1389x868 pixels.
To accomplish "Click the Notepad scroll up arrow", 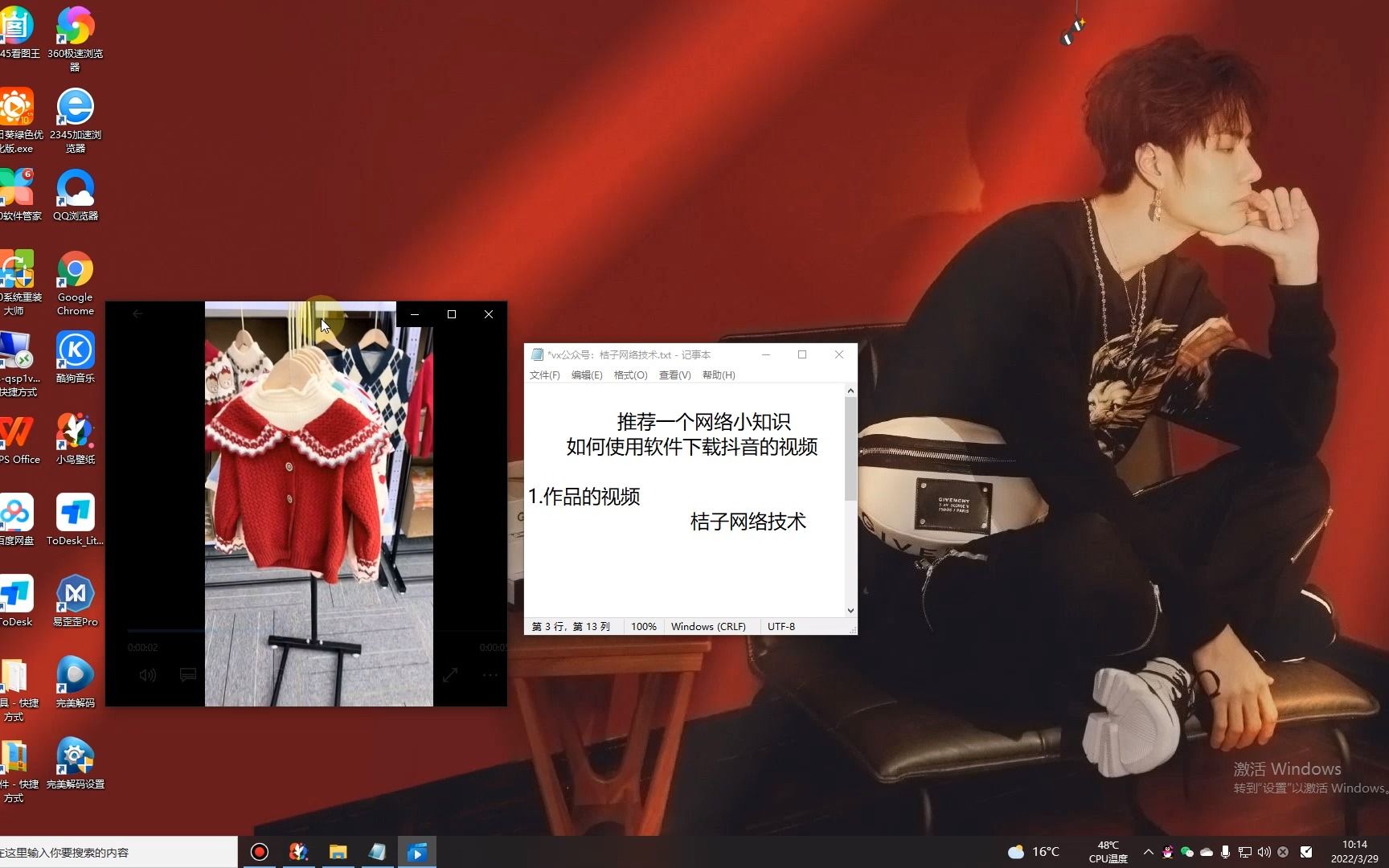I will point(850,391).
